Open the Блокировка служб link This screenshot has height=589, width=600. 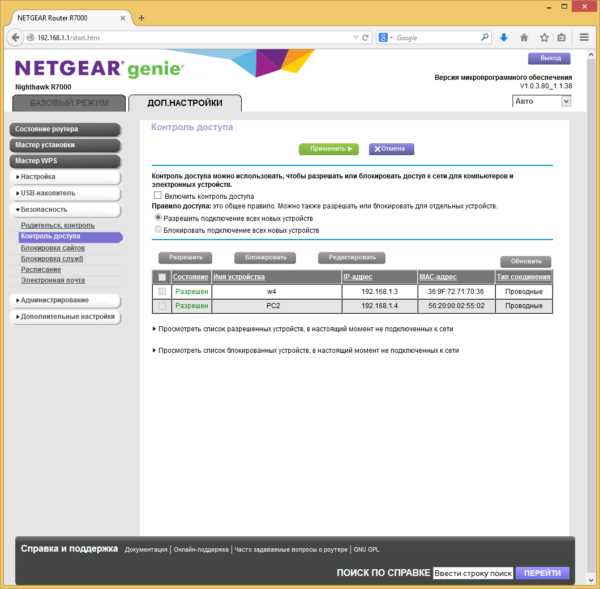pos(52,259)
